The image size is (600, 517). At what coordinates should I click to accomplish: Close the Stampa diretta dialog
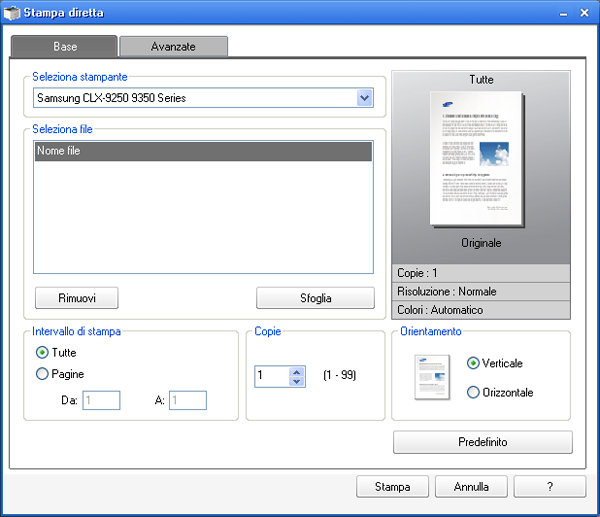coord(584,12)
